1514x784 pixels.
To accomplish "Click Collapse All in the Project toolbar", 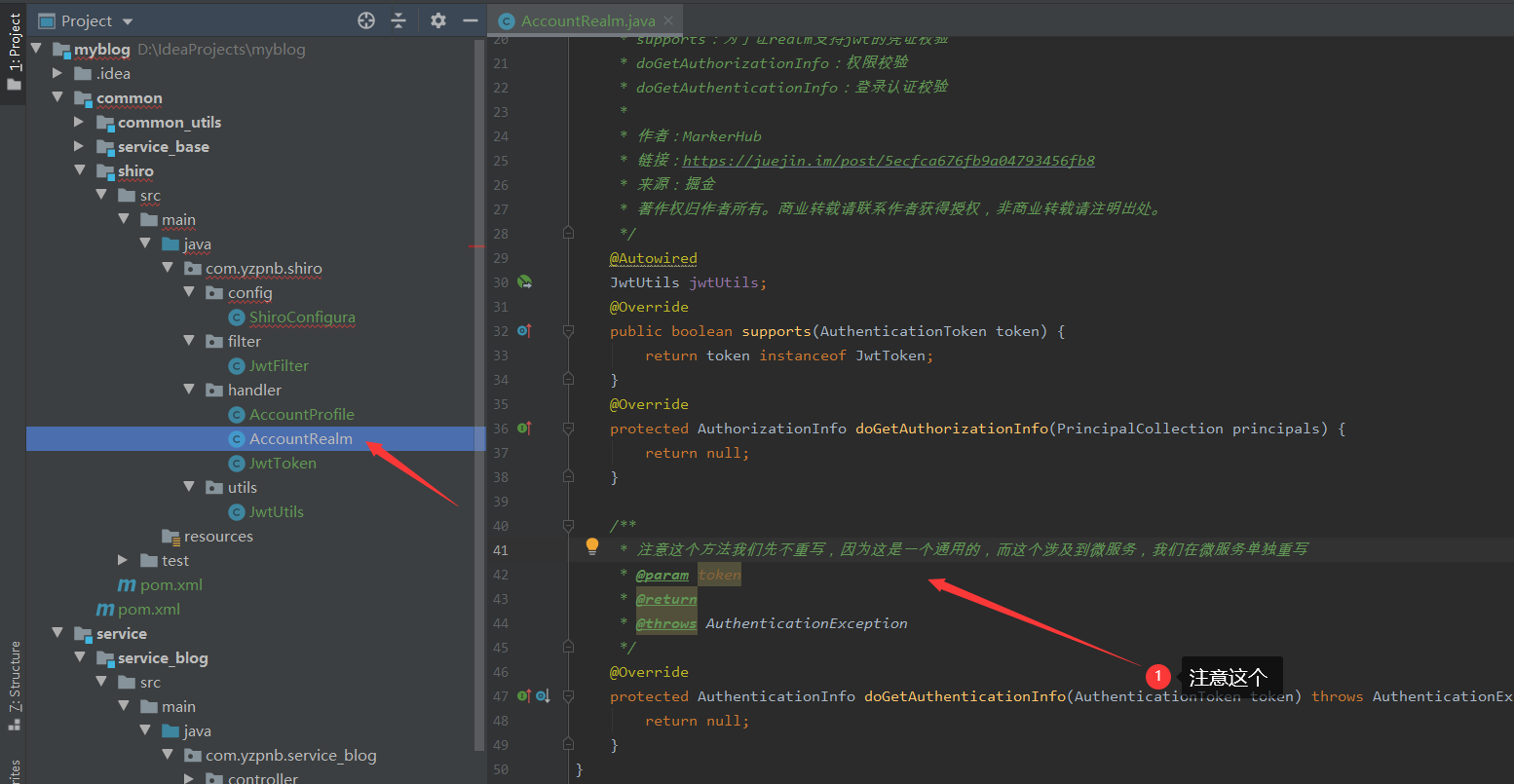I will coord(400,19).
